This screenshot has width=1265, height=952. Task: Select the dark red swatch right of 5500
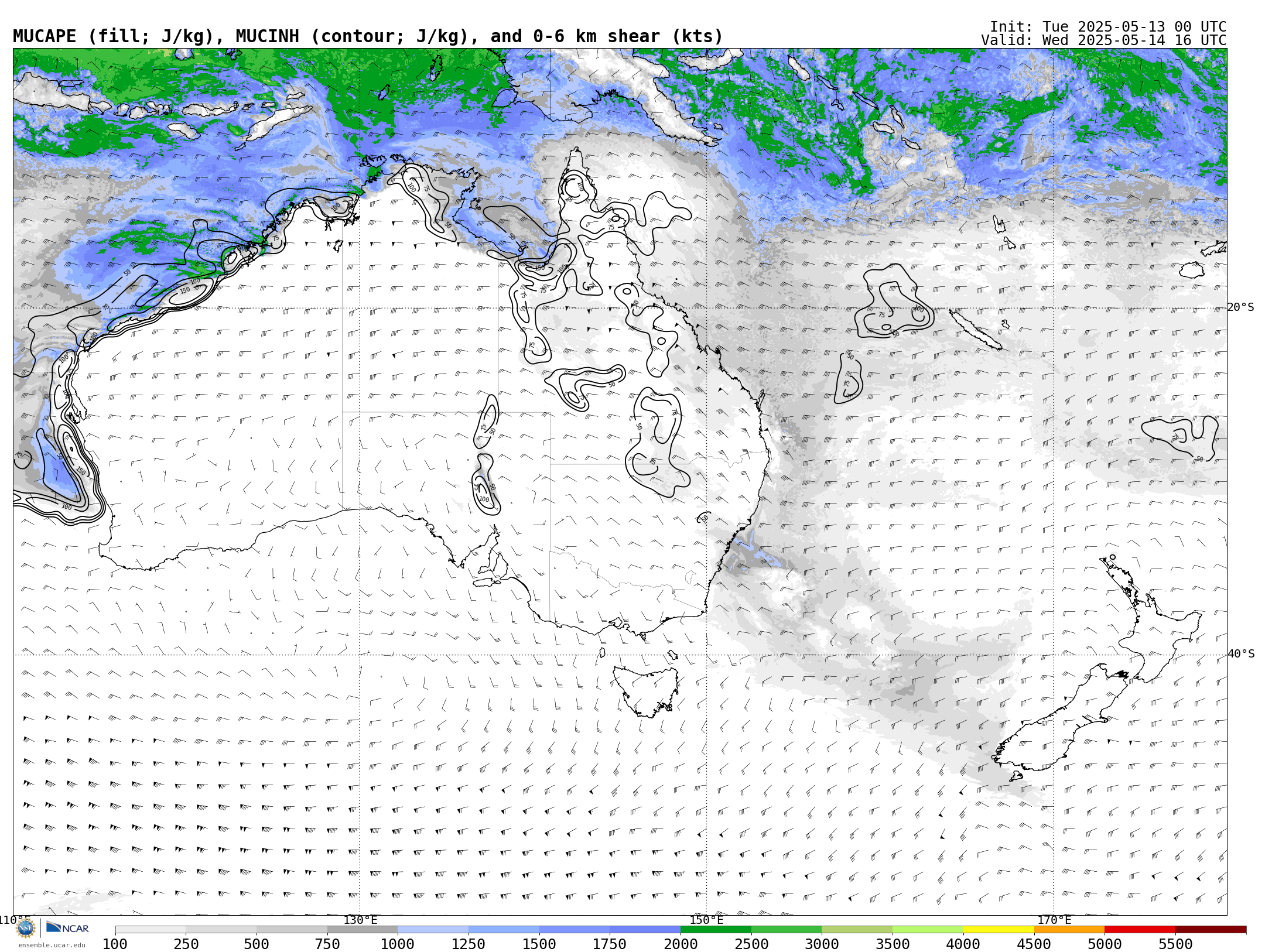(1211, 930)
